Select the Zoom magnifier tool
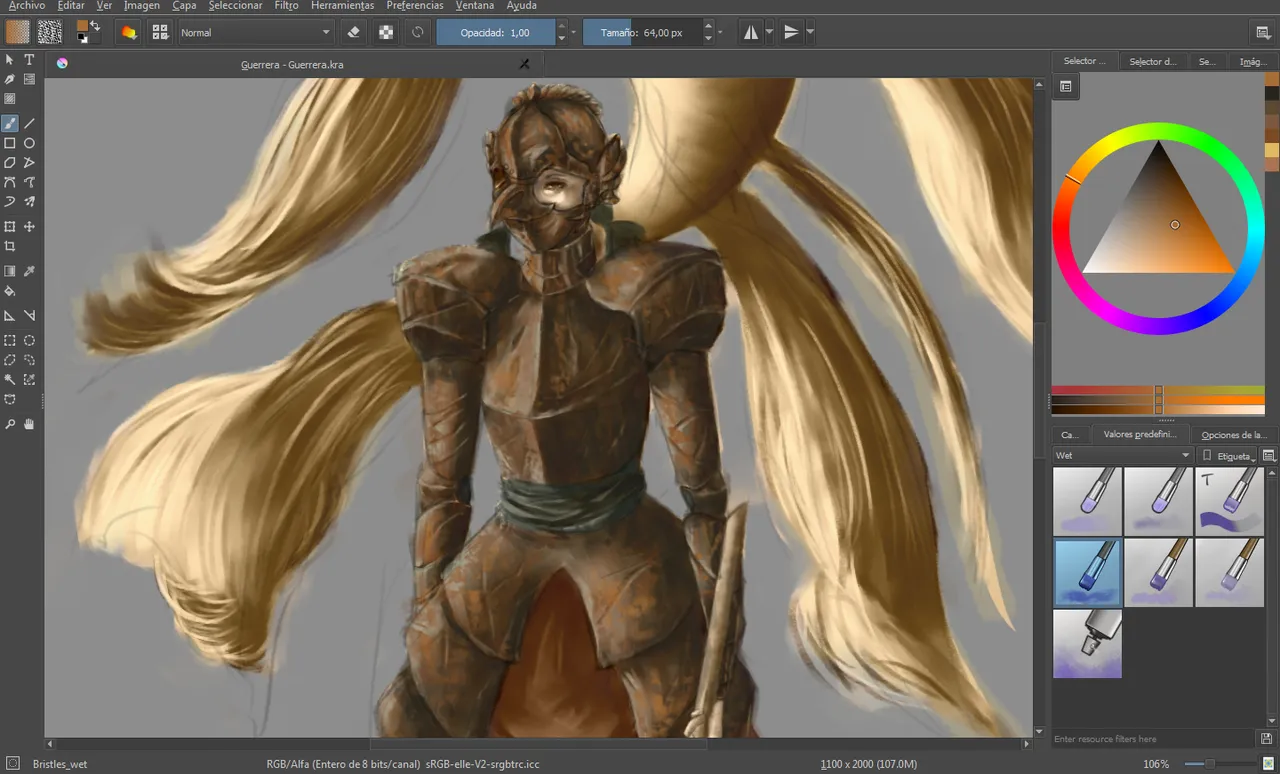 (10, 424)
